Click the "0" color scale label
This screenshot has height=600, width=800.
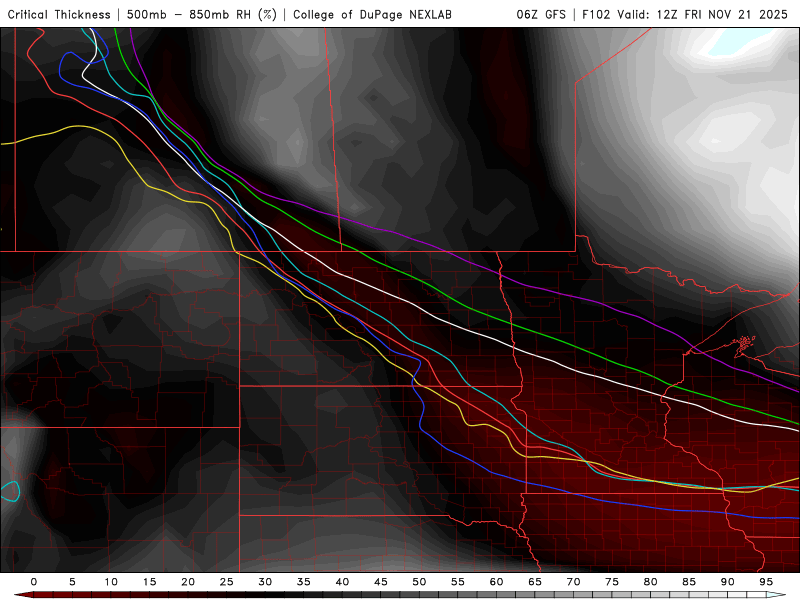point(34,582)
